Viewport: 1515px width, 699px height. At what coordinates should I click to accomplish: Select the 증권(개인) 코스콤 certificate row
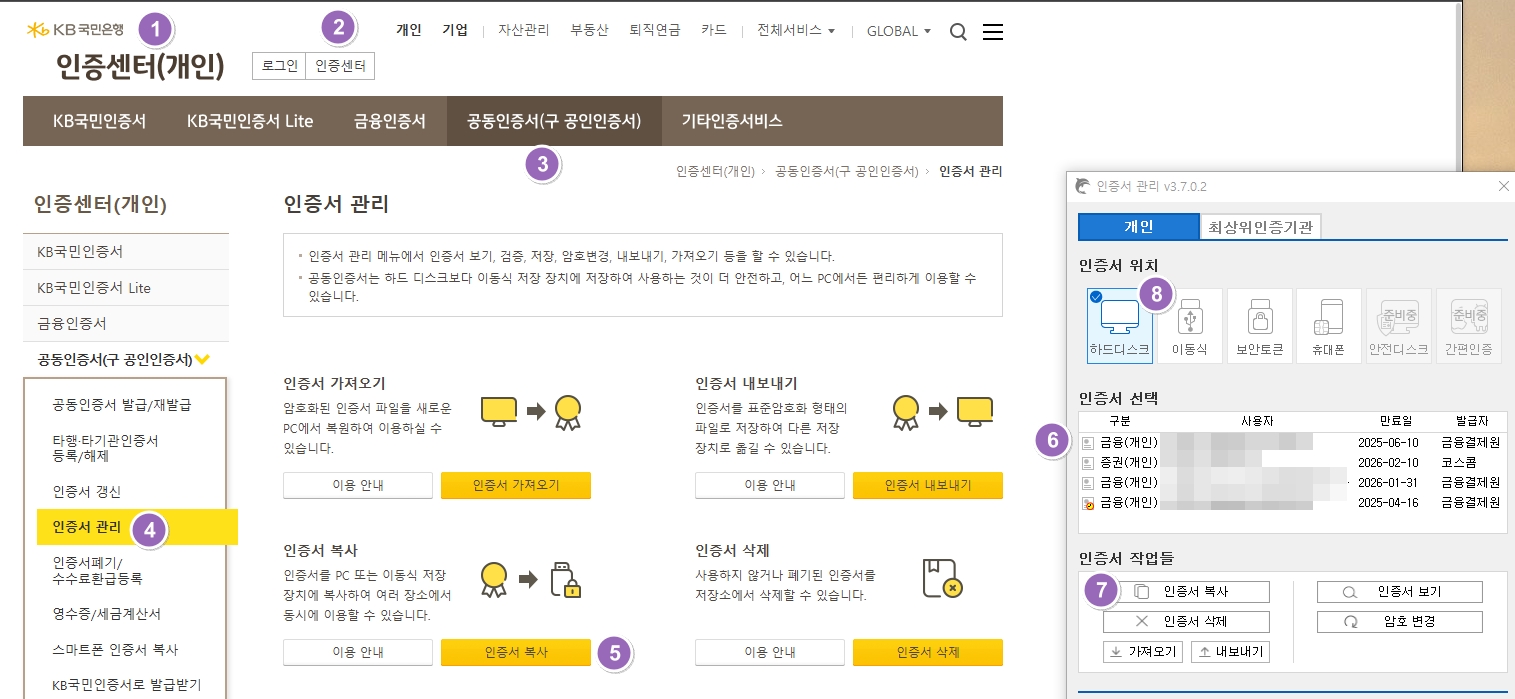point(1292,462)
